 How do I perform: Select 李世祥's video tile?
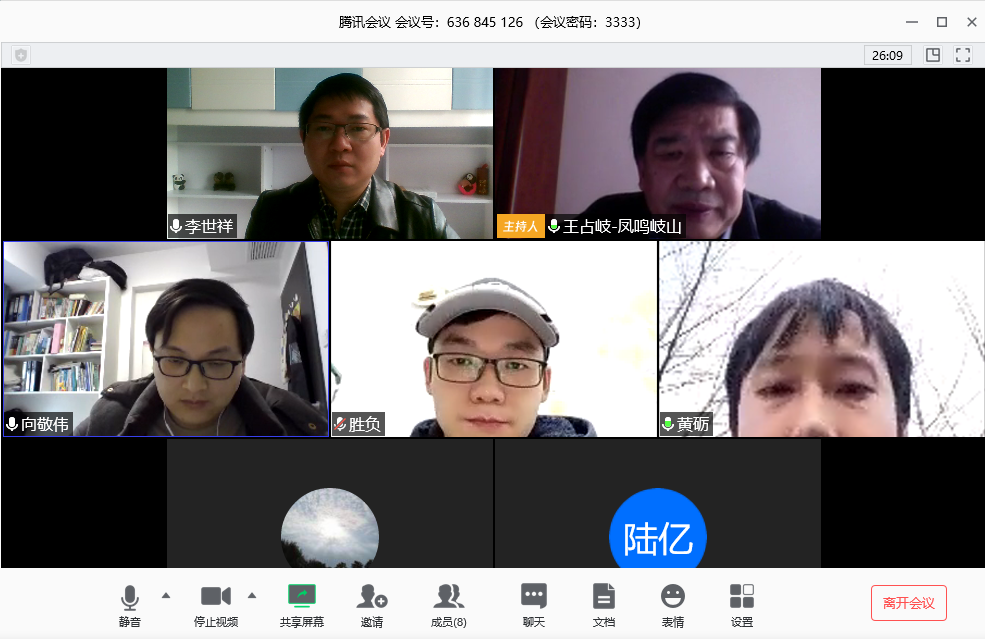click(330, 153)
